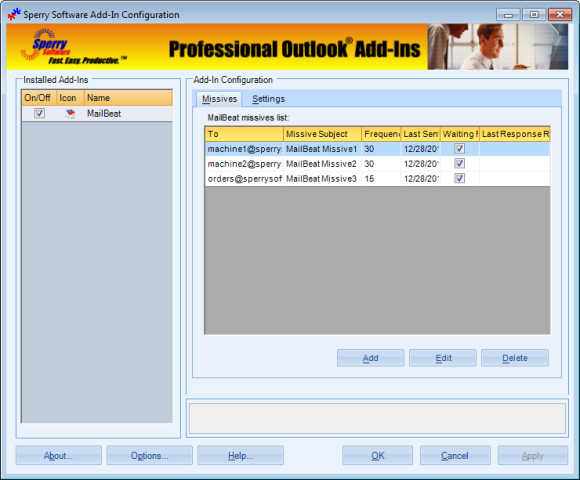Click the Add button
This screenshot has height=480, width=580.
coord(371,358)
